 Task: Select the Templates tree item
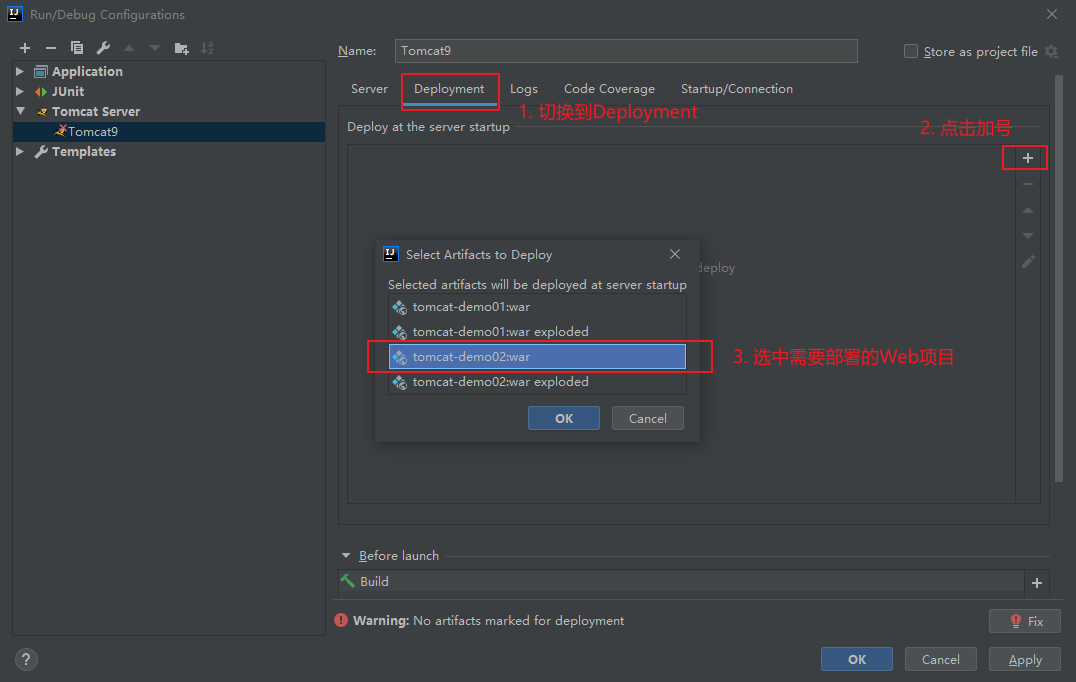tap(169, 152)
